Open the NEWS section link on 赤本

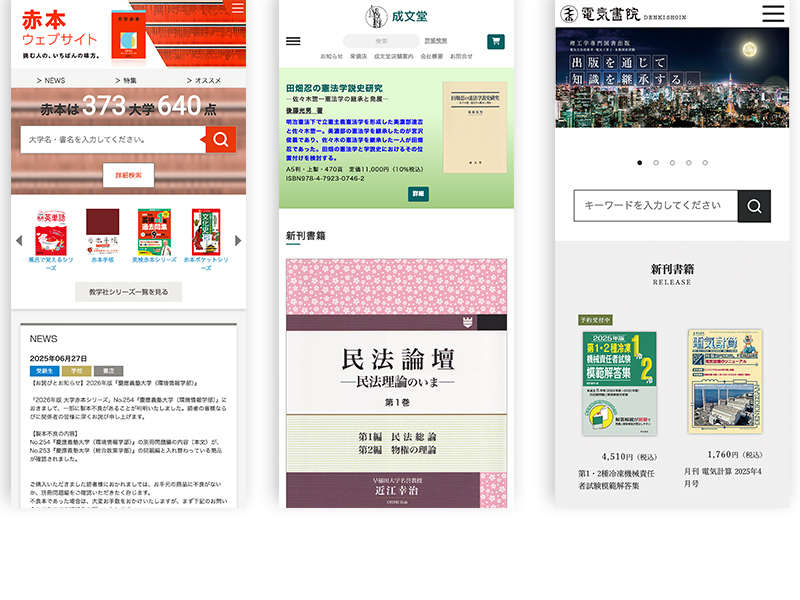click(x=51, y=81)
